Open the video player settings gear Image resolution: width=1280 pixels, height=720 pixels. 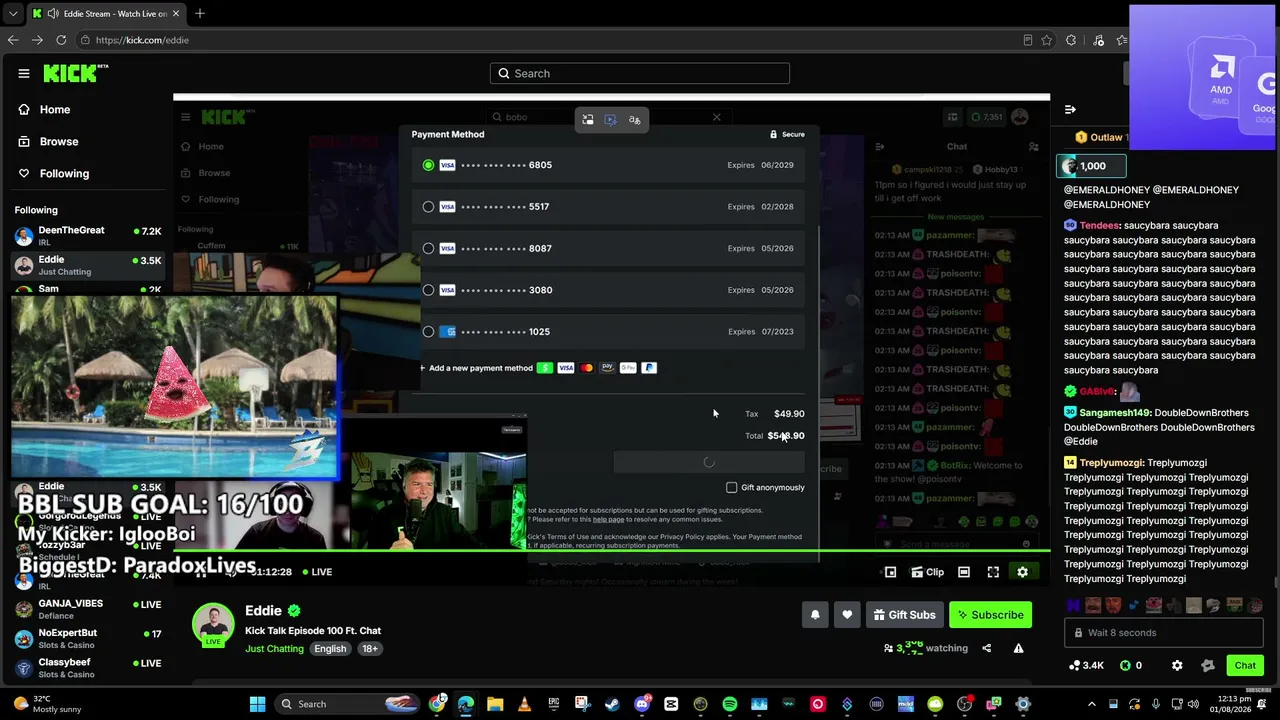tap(1022, 572)
